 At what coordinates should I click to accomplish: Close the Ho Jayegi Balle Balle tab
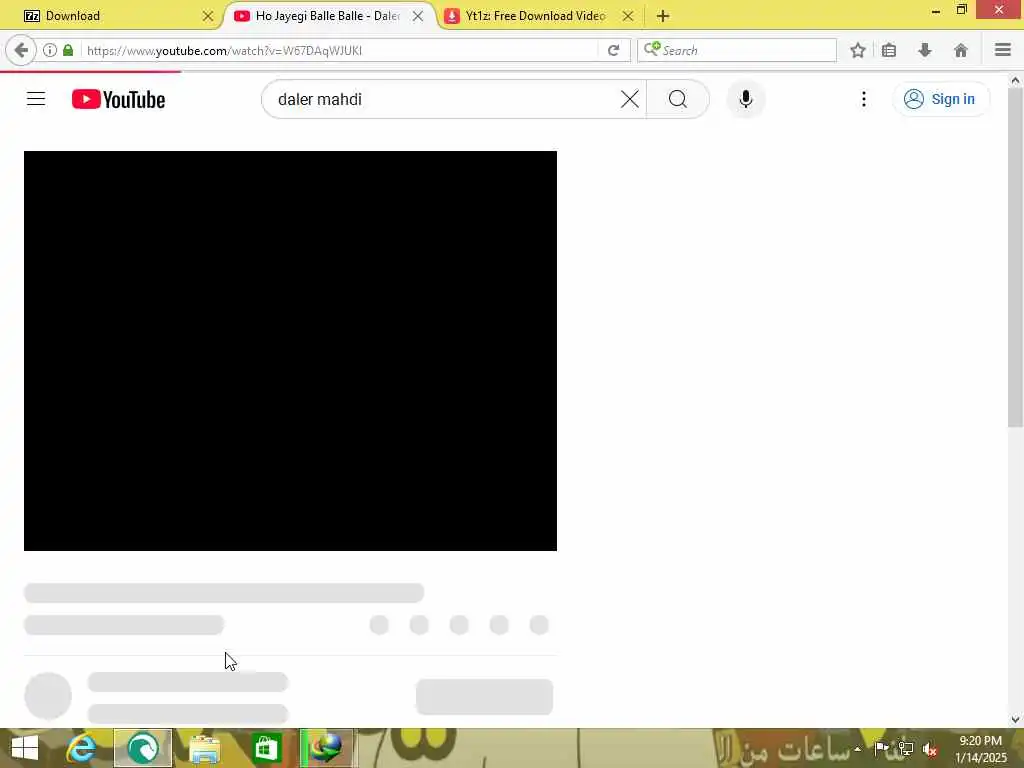pos(418,16)
